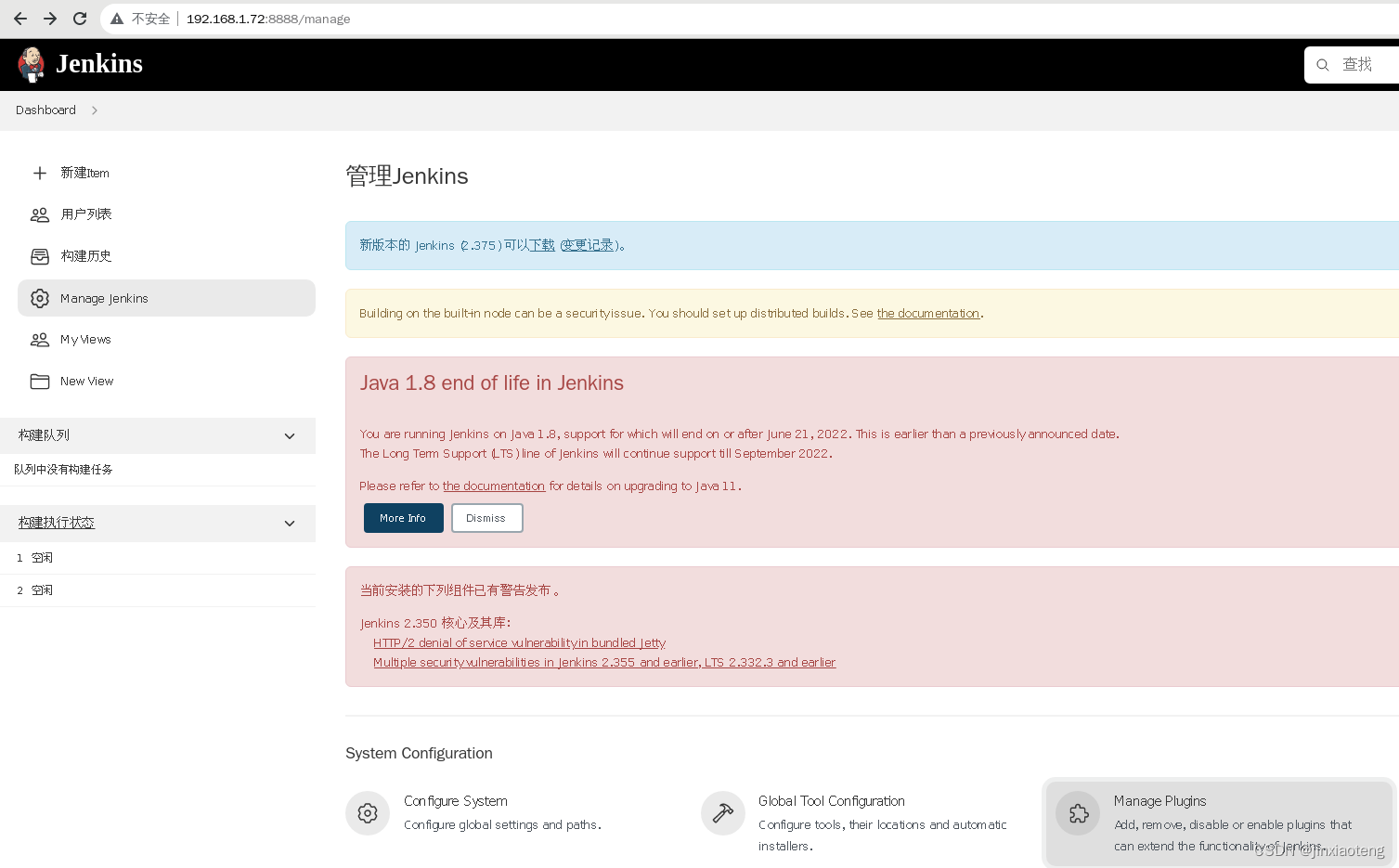Click the Jenkins title text in header

(99, 64)
